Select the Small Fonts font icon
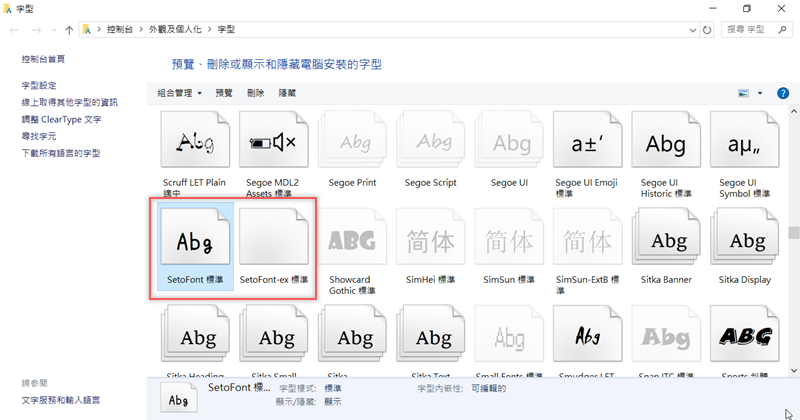The image size is (800, 420). [509, 334]
